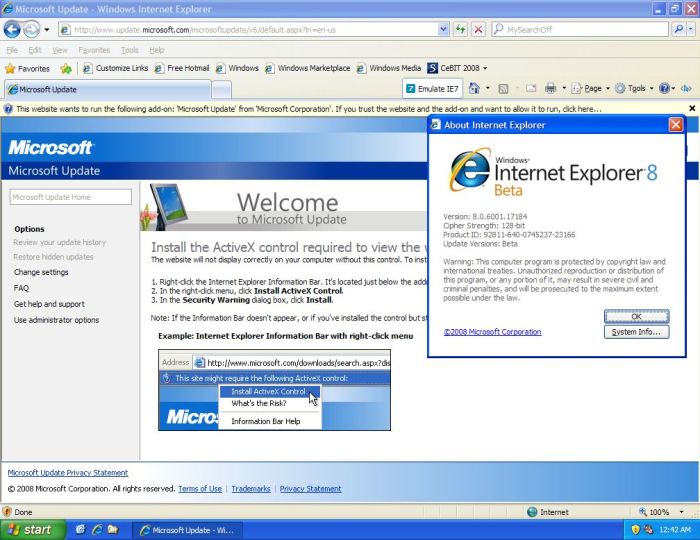Close the information bar with X
This screenshot has width=700, height=540.
click(x=692, y=108)
